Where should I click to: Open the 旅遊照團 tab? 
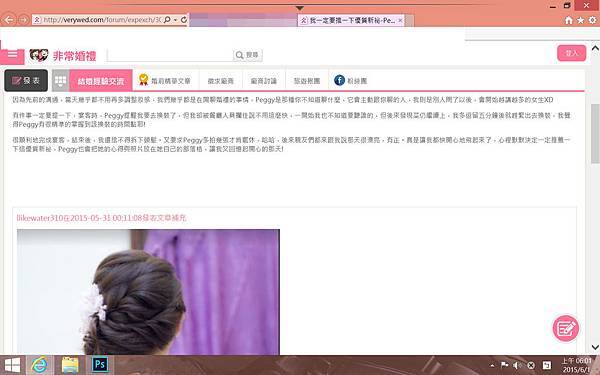click(307, 81)
